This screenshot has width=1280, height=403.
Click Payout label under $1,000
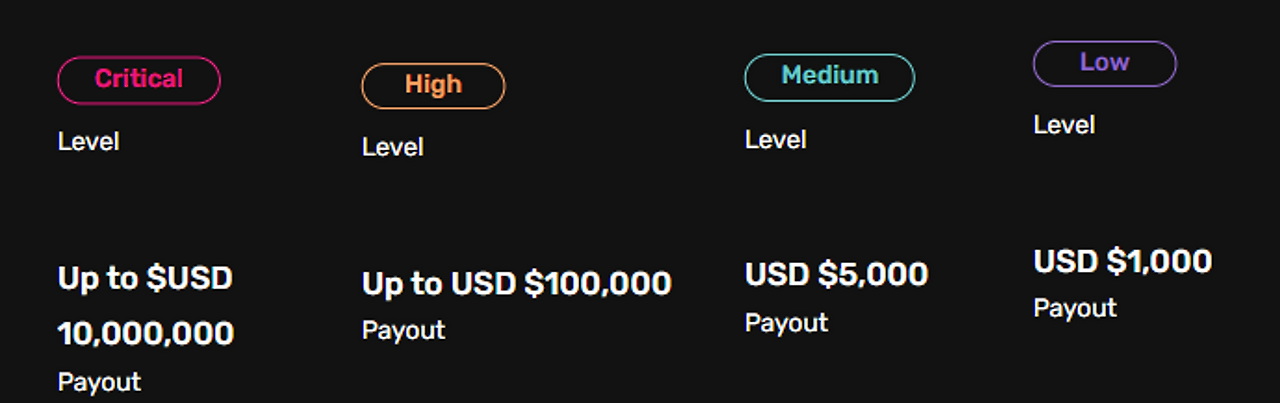click(1075, 308)
